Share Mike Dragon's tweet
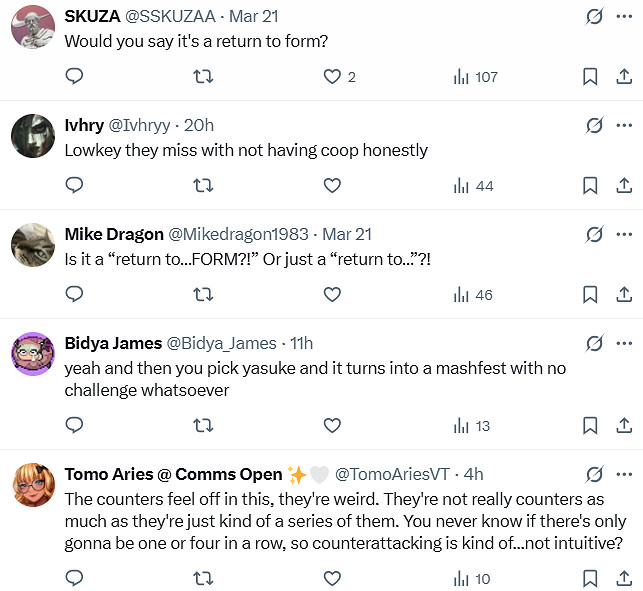Viewport: 643px width, 591px height. click(x=623, y=294)
